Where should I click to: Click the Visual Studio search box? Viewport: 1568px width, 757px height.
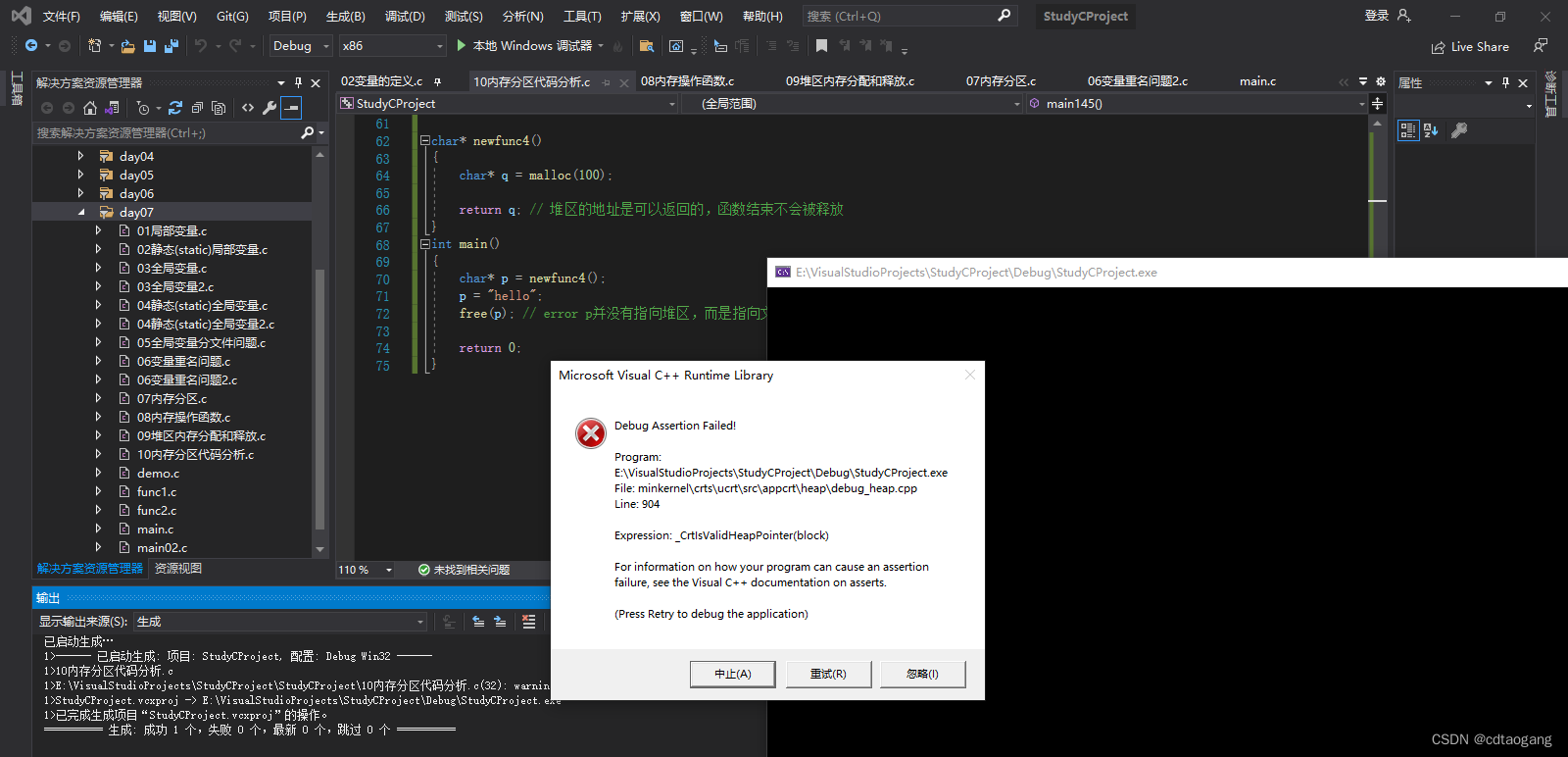[908, 16]
